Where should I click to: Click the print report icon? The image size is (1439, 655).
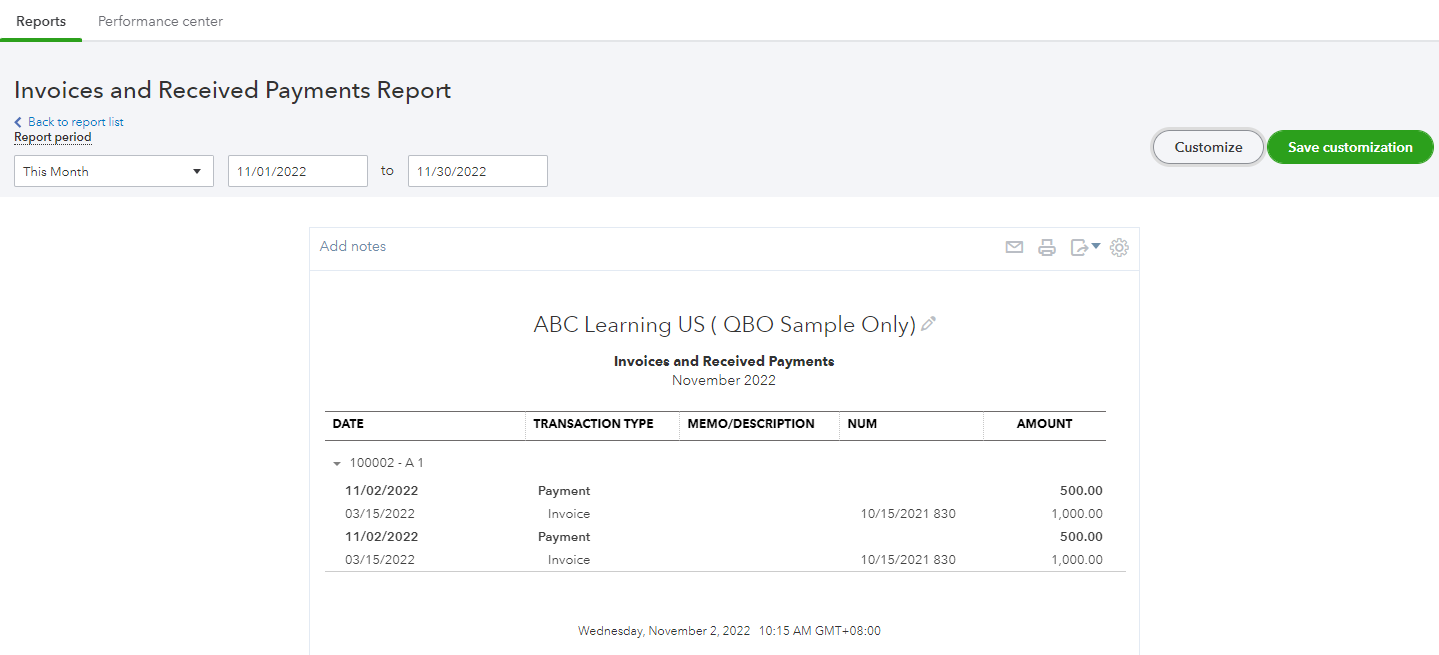tap(1047, 247)
